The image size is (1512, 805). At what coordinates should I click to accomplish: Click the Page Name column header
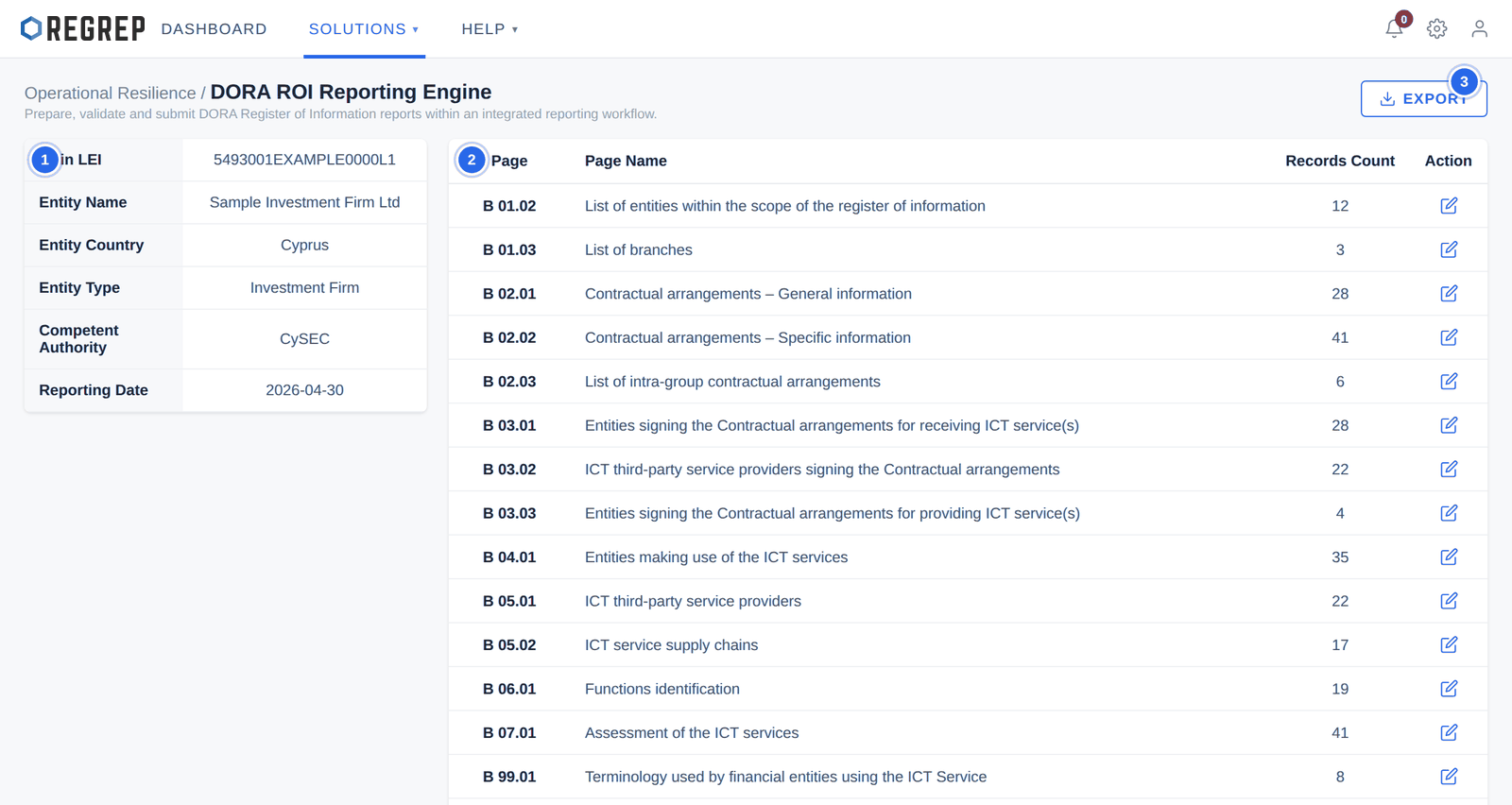pos(626,161)
